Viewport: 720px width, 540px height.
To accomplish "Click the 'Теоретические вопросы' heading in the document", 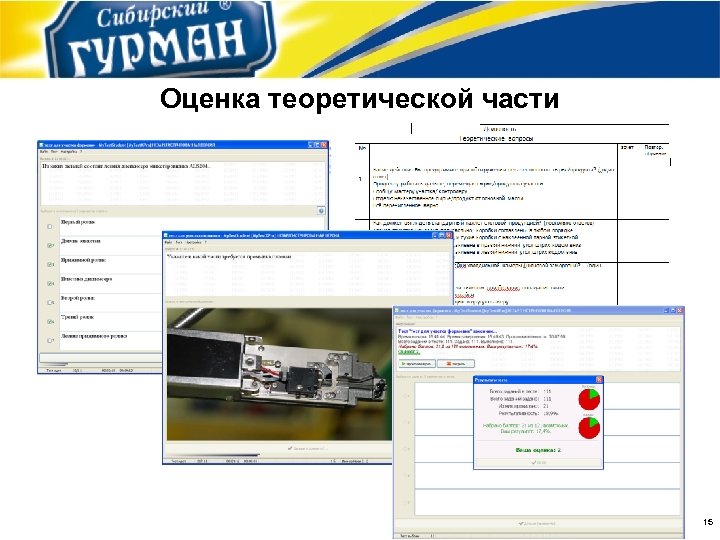I will click(496, 138).
